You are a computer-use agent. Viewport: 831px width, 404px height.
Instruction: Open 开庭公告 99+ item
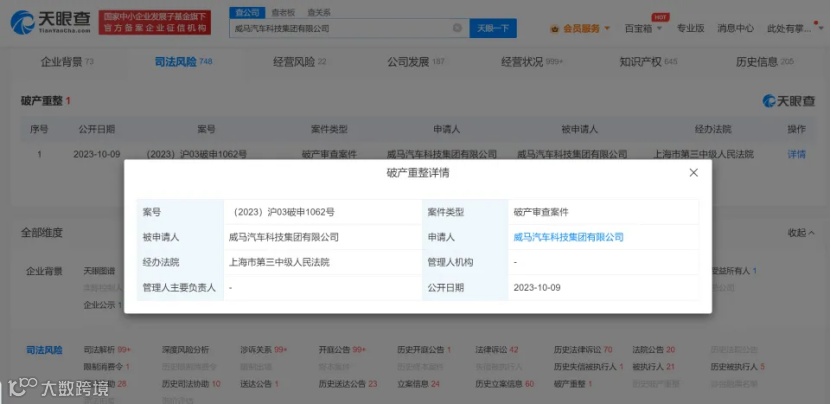[x=342, y=350]
